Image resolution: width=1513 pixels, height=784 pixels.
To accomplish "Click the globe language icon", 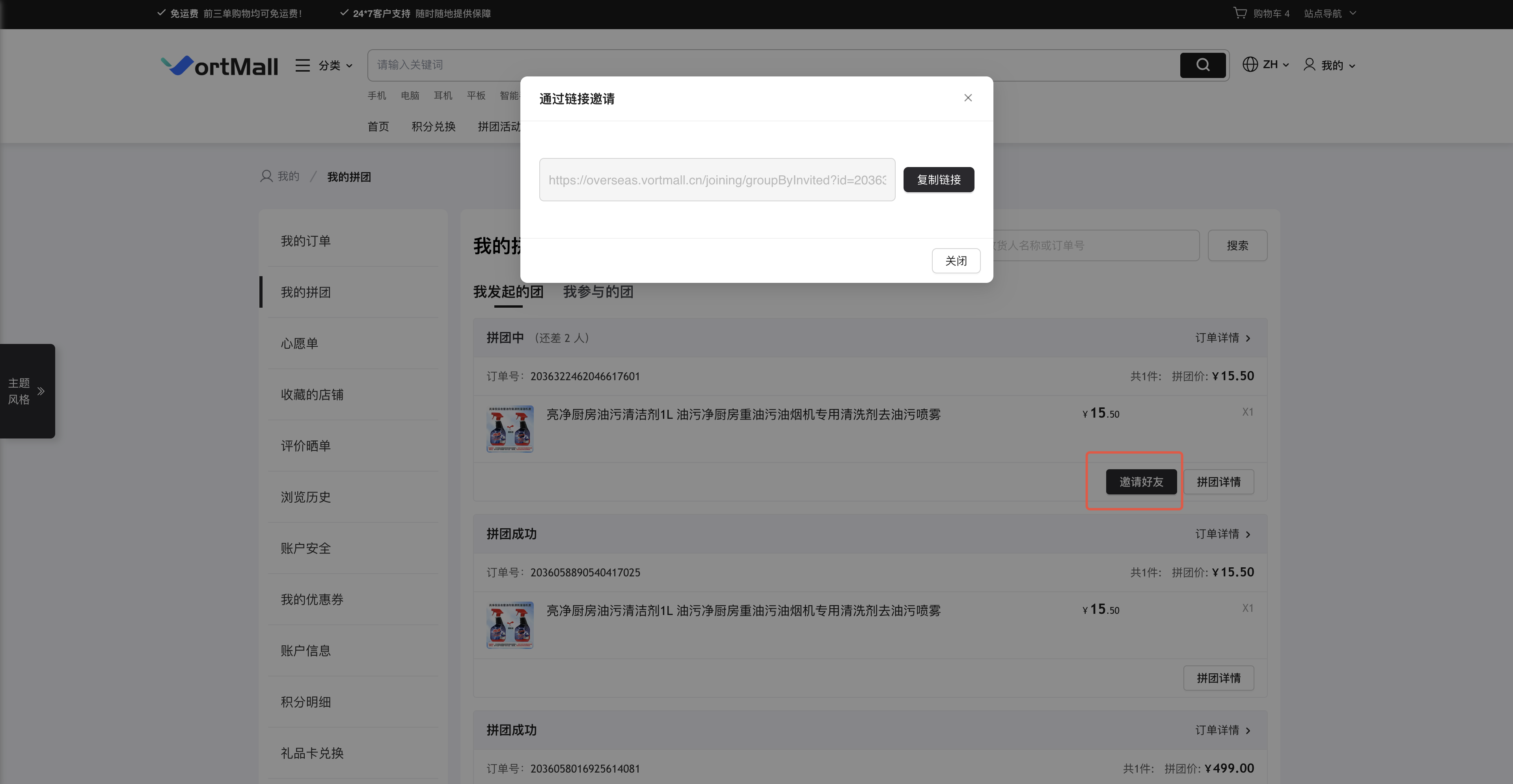I will 1250,65.
